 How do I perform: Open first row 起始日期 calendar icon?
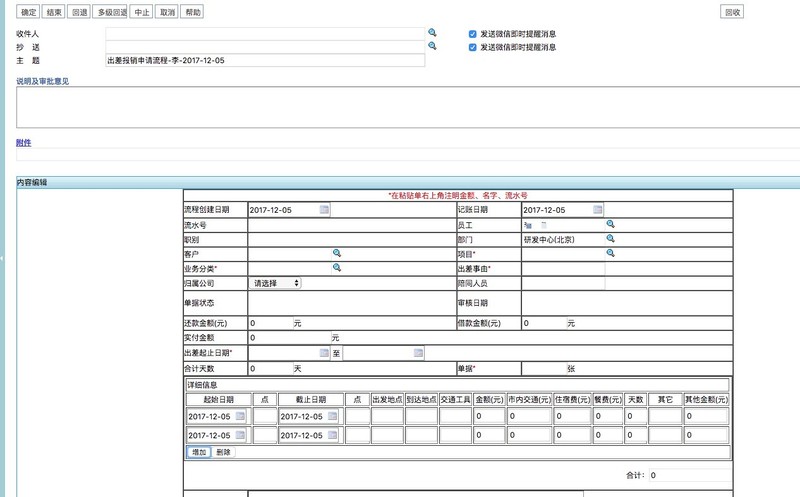[240, 416]
